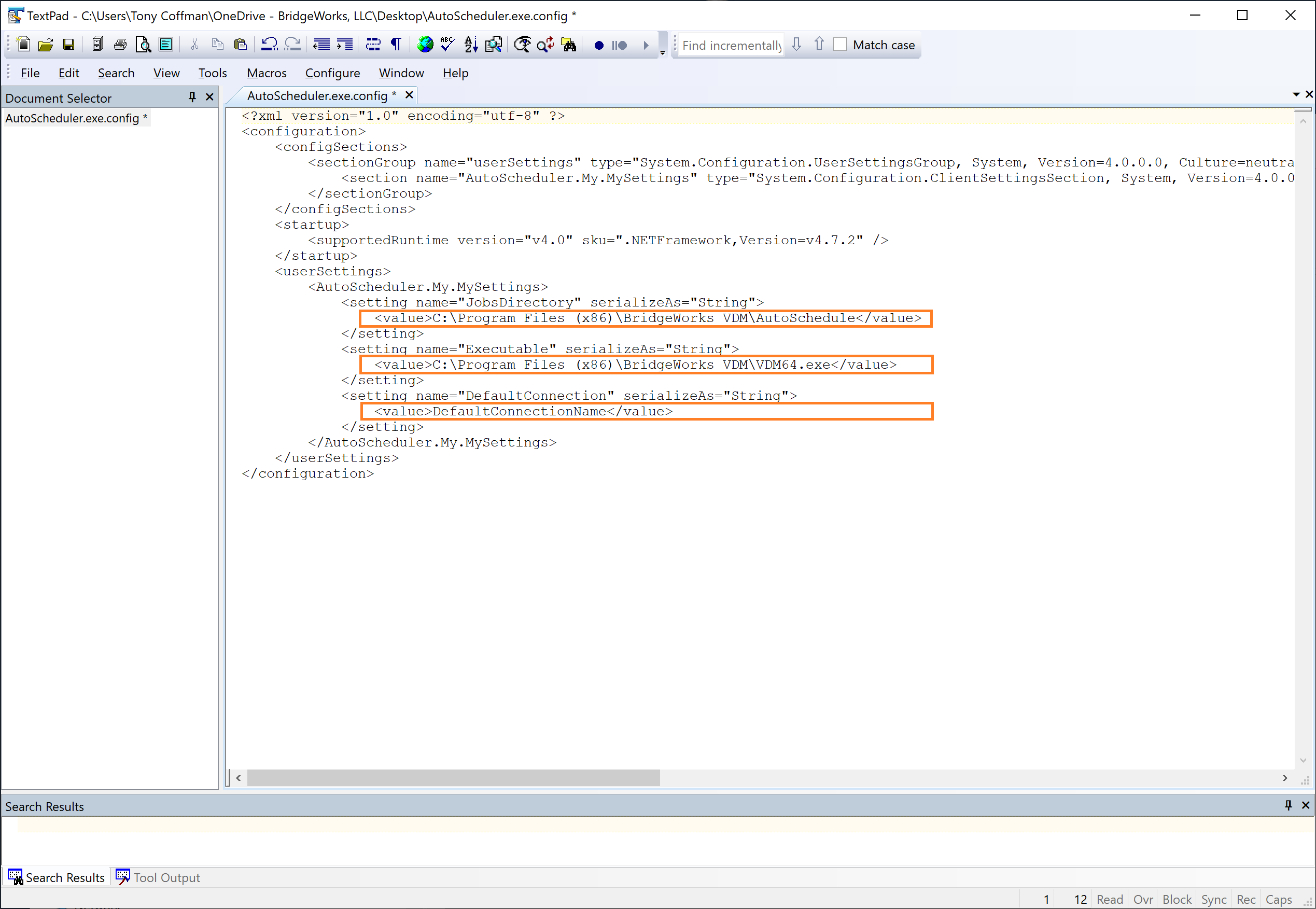Screen dimensions: 1316x909
Task: Pin the Document Selector panel
Action: (192, 97)
